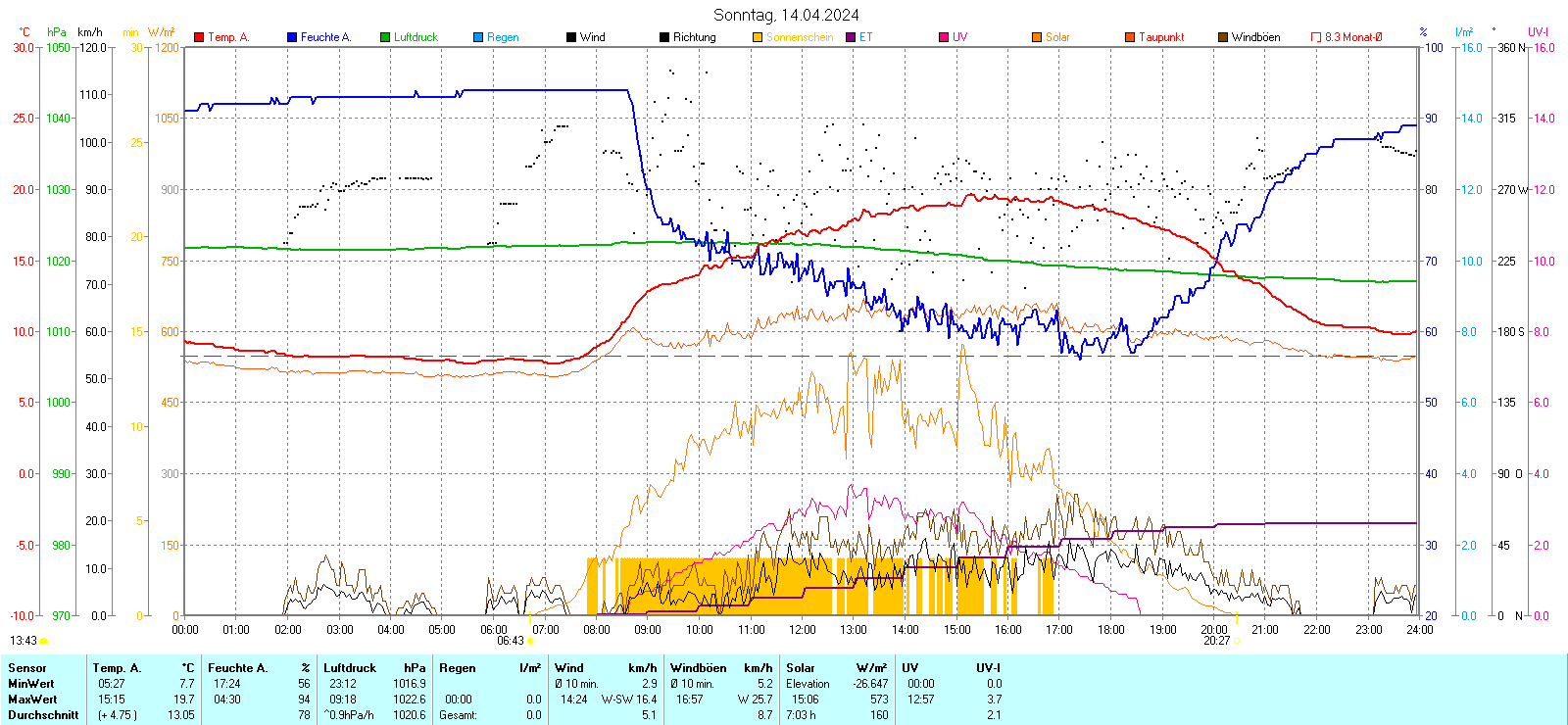The image size is (1568, 725).
Task: Click the yellow Sonnenschein legend square
Action: point(758,37)
